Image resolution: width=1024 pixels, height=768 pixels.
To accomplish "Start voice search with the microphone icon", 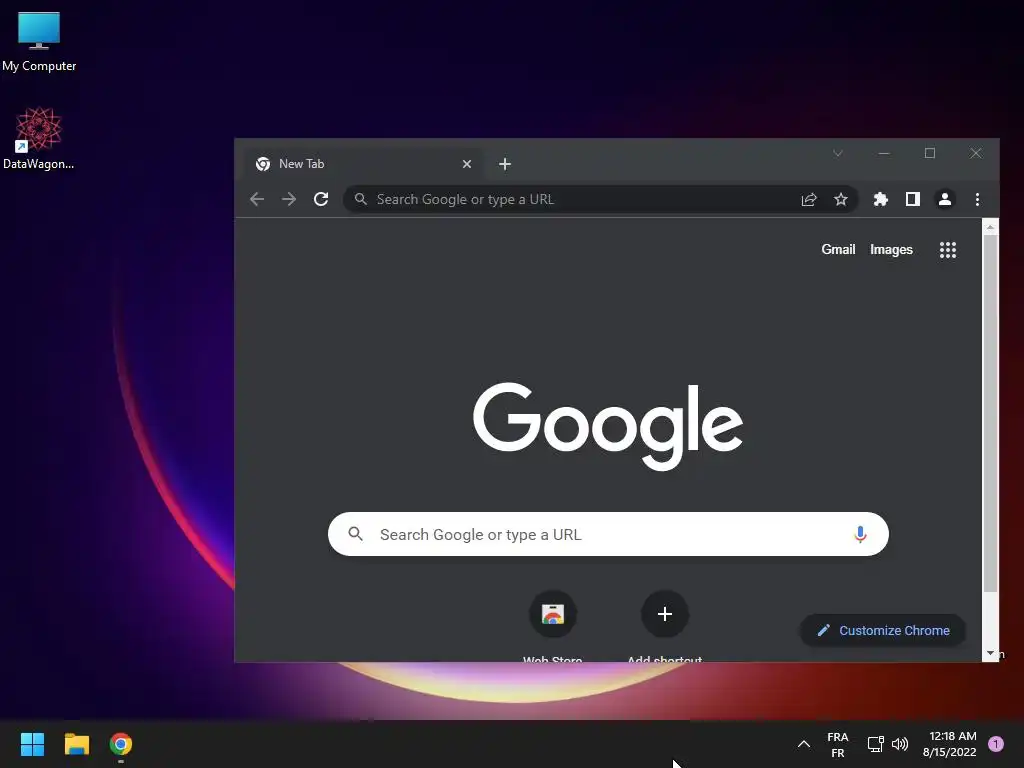I will (x=860, y=534).
